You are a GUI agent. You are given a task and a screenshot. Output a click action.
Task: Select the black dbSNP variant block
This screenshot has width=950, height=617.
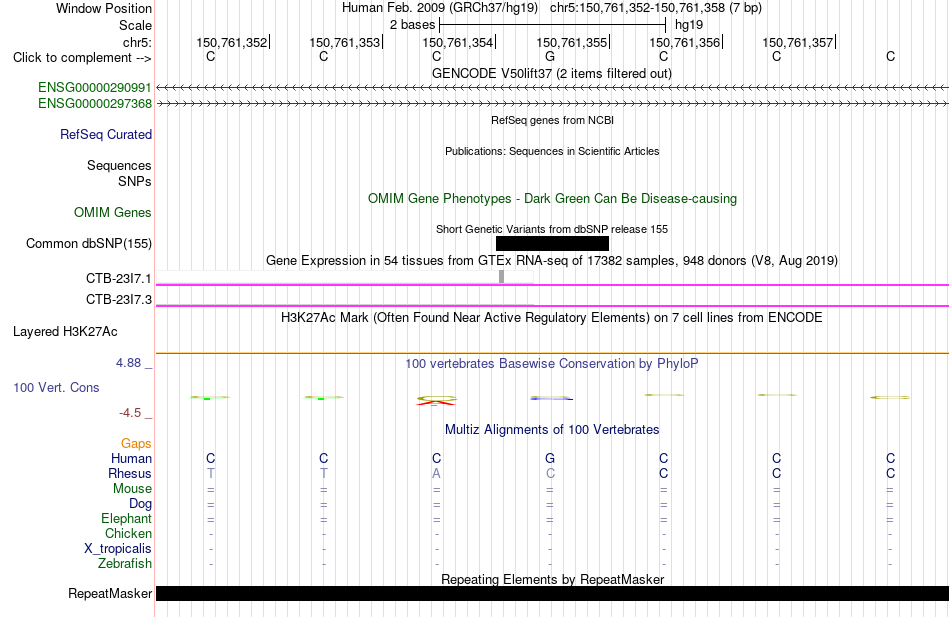click(552, 244)
